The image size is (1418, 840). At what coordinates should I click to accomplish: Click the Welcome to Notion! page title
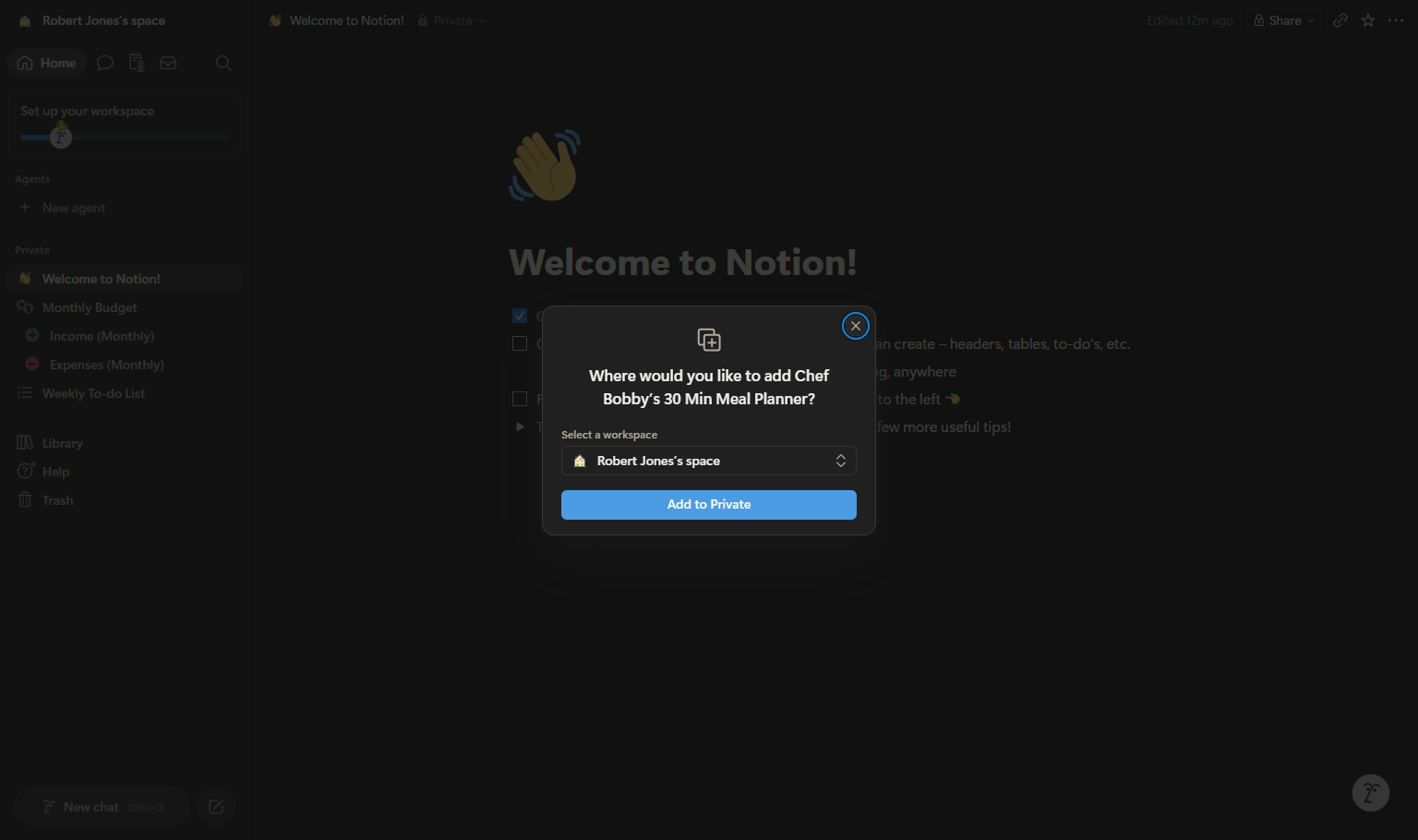(683, 263)
